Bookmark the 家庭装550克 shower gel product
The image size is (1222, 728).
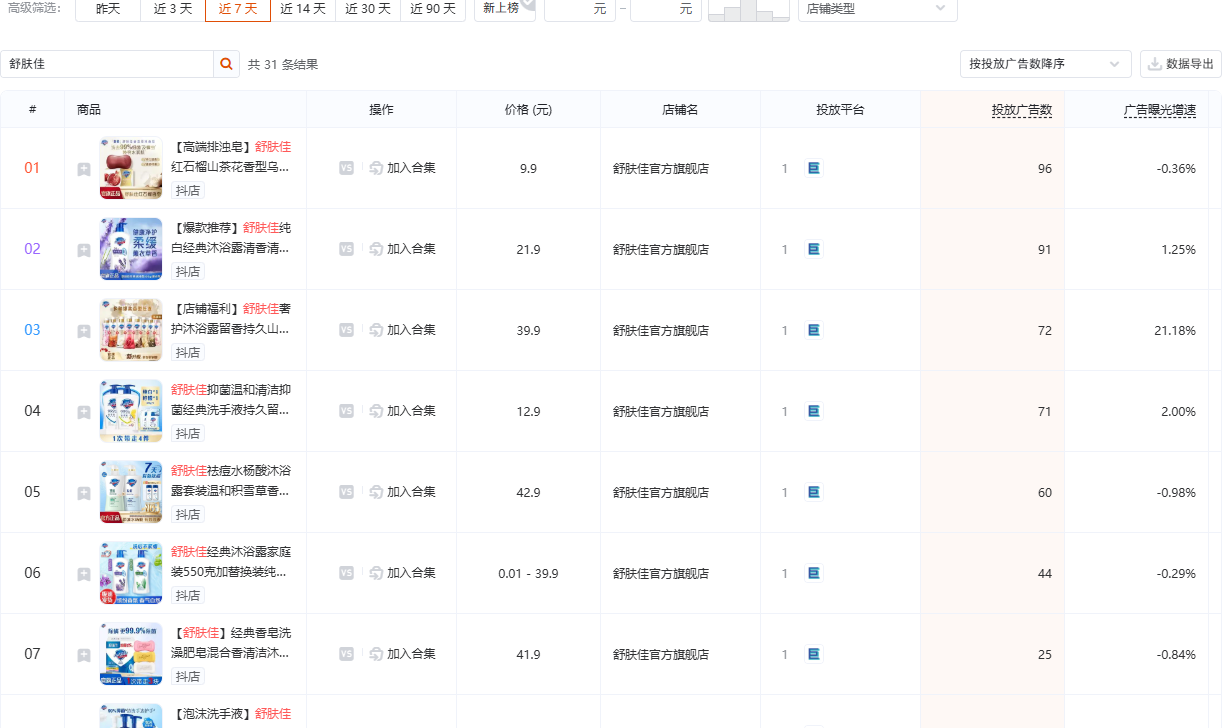[84, 574]
